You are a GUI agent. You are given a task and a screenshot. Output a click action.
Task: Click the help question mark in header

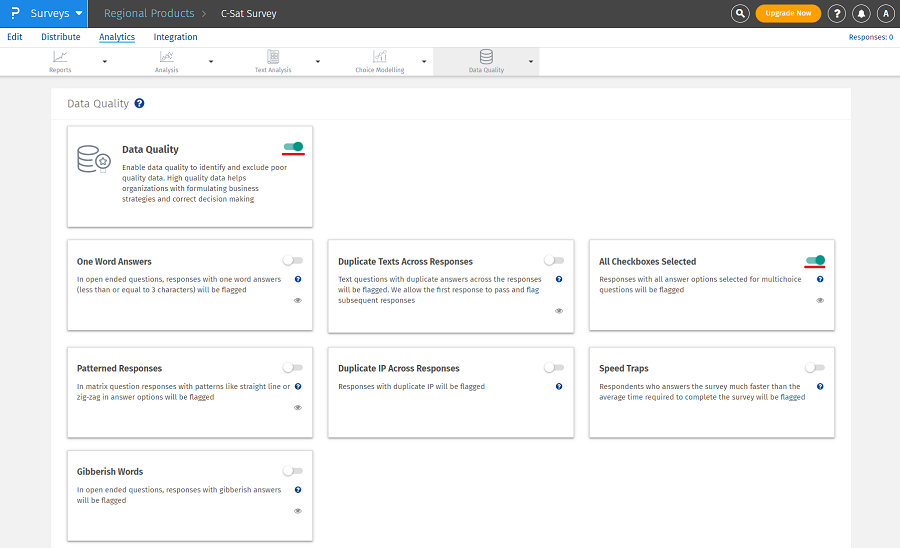(837, 14)
